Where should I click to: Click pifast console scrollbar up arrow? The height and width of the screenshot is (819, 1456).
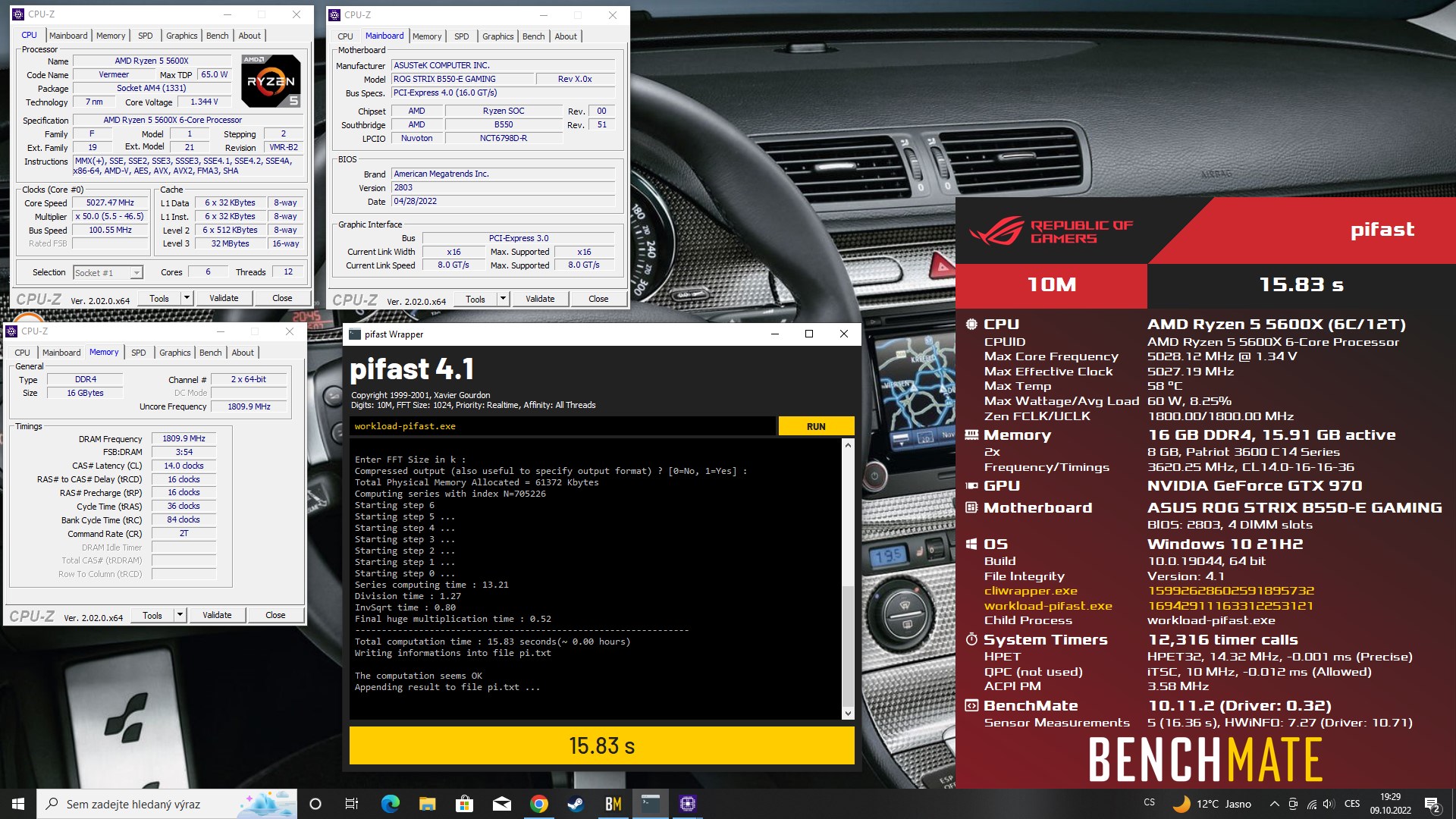point(848,445)
